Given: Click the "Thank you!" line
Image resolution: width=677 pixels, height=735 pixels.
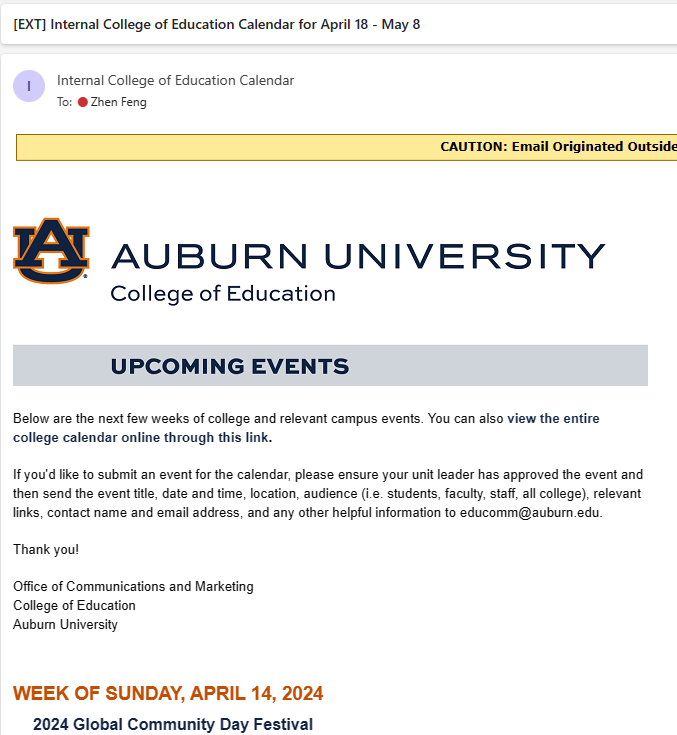Looking at the screenshot, I should 46,549.
